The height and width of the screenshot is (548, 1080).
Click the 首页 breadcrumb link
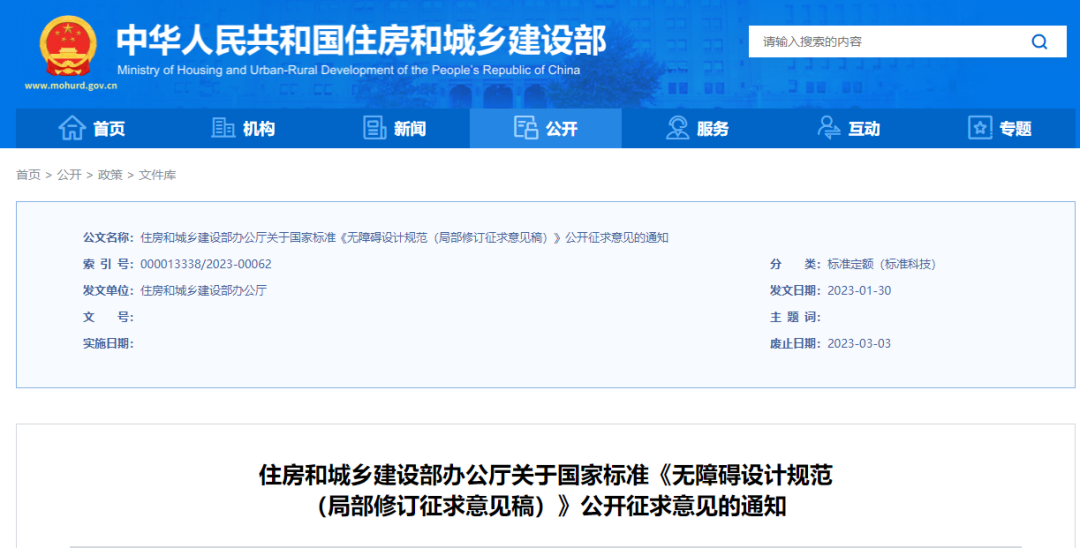click(x=28, y=175)
